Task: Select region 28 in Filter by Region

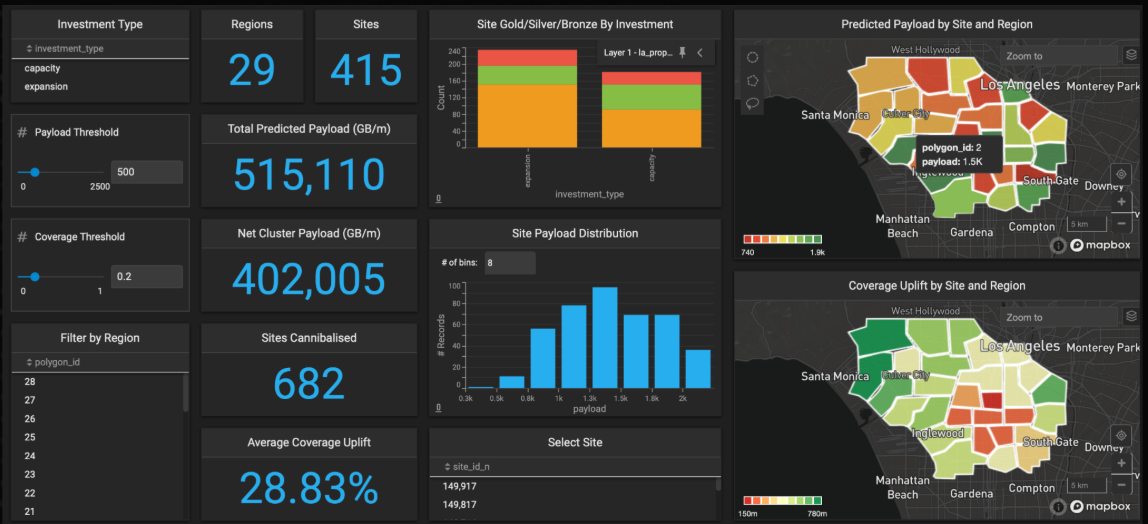Action: pyautogui.click(x=97, y=381)
